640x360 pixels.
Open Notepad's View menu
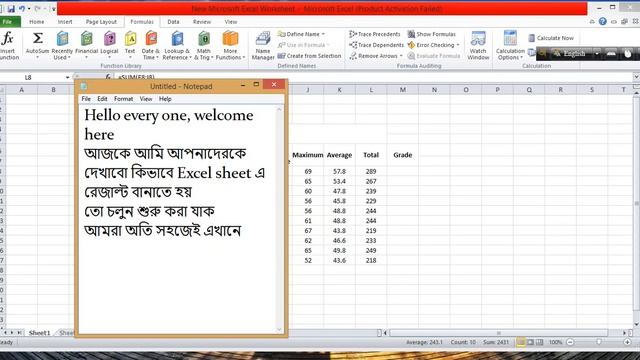coord(146,99)
